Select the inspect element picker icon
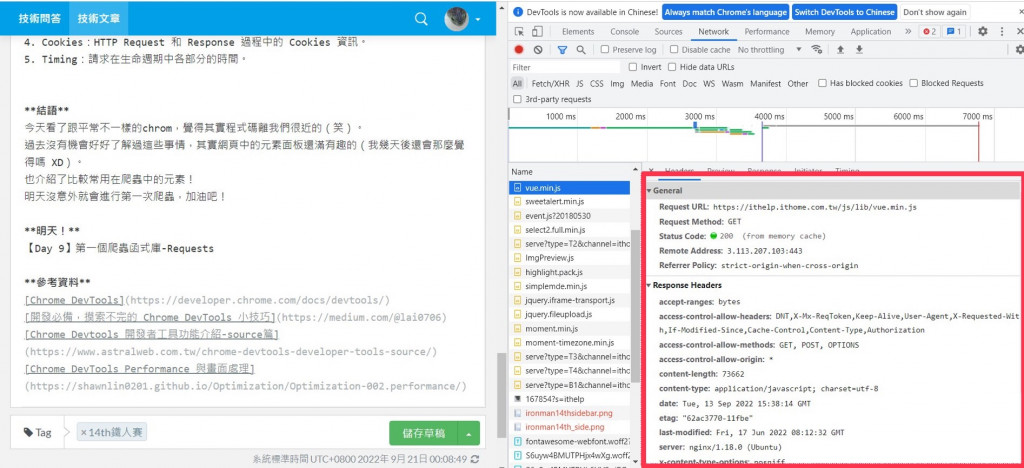This screenshot has height=468, width=1024. point(520,31)
